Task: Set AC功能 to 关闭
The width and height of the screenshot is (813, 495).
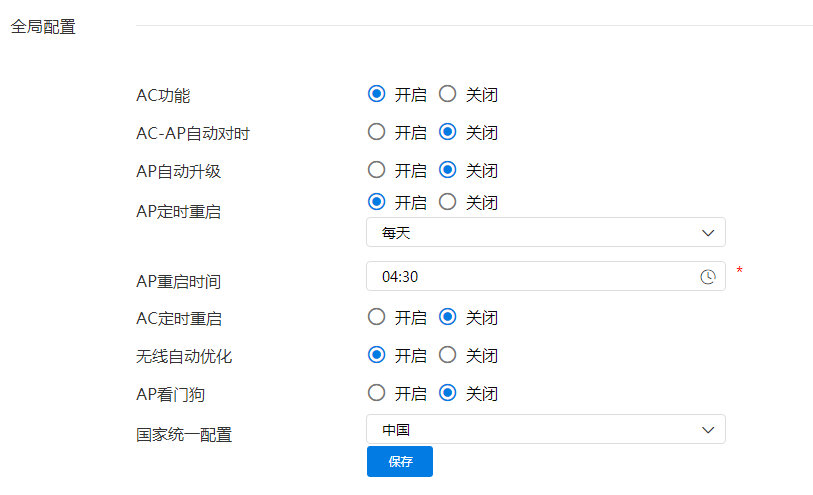Action: [448, 94]
